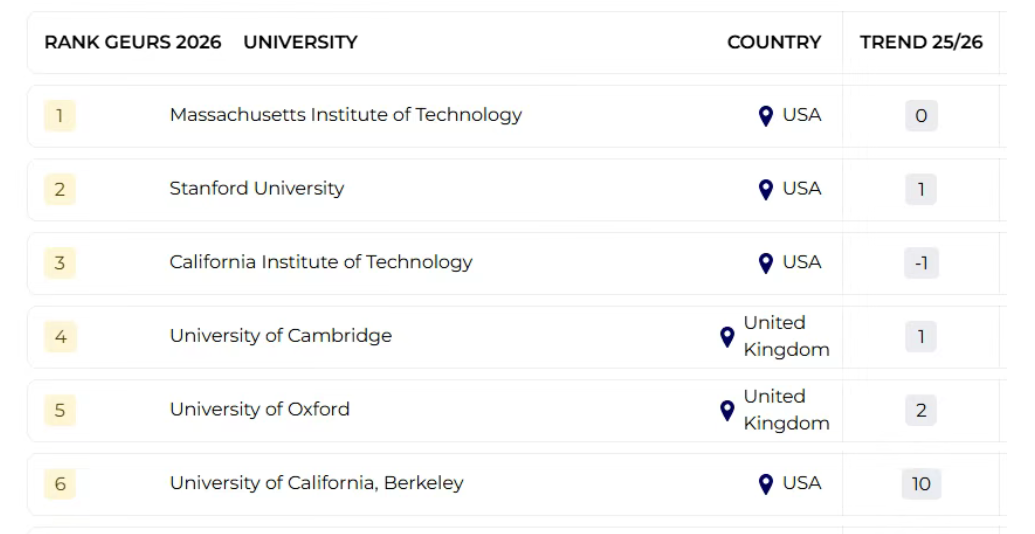Open the University of Cambridge entry
1035x534 pixels.
point(280,336)
